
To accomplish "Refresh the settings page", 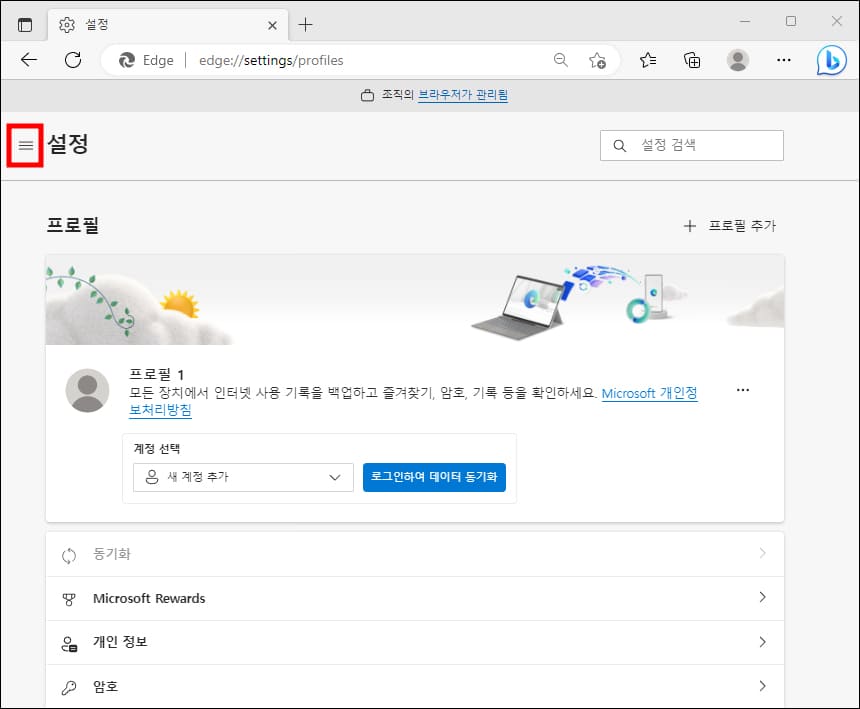I will [x=72, y=60].
